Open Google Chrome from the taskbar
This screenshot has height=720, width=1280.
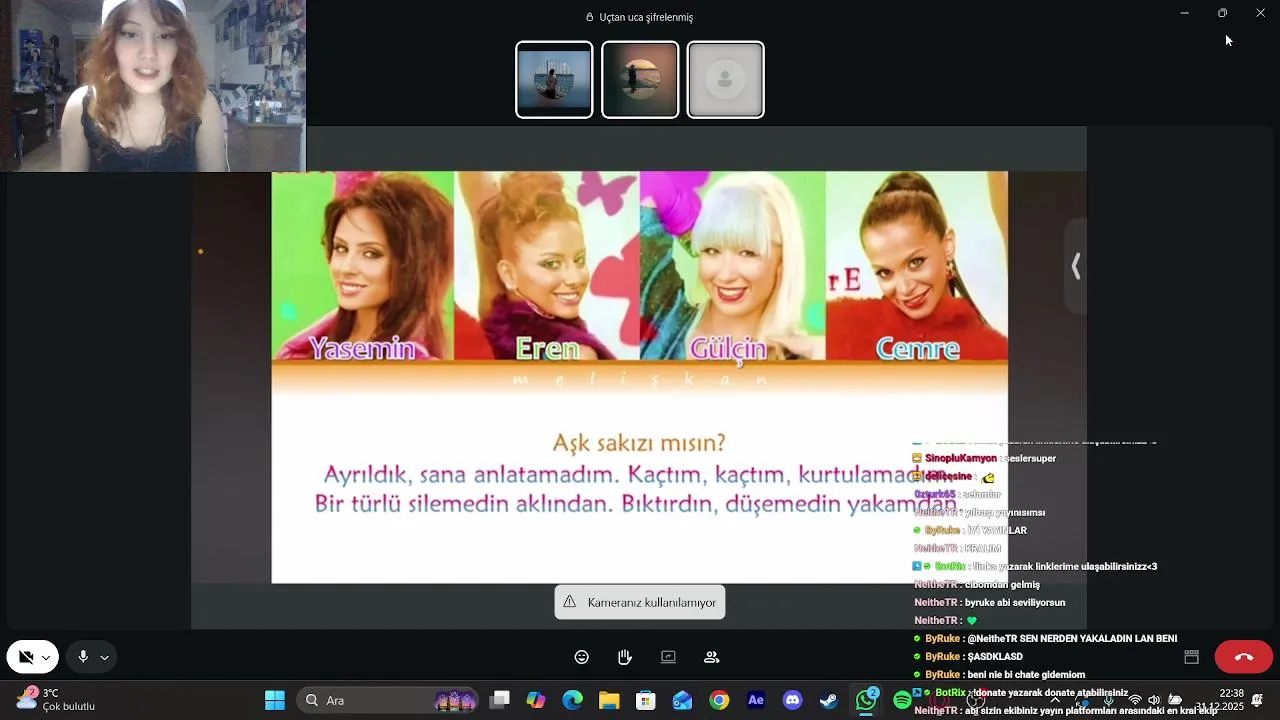[x=719, y=700]
